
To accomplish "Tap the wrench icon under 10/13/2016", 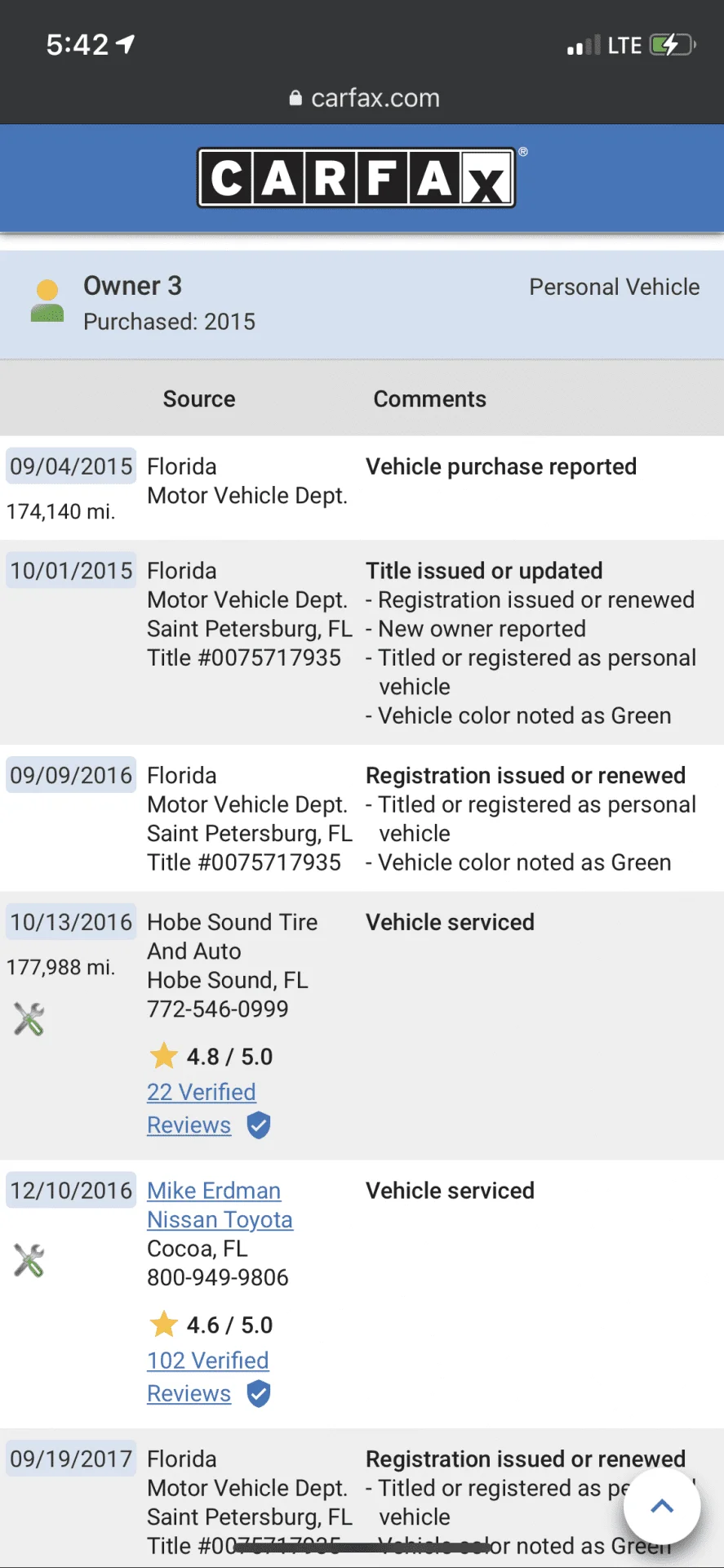I will click(x=29, y=1018).
